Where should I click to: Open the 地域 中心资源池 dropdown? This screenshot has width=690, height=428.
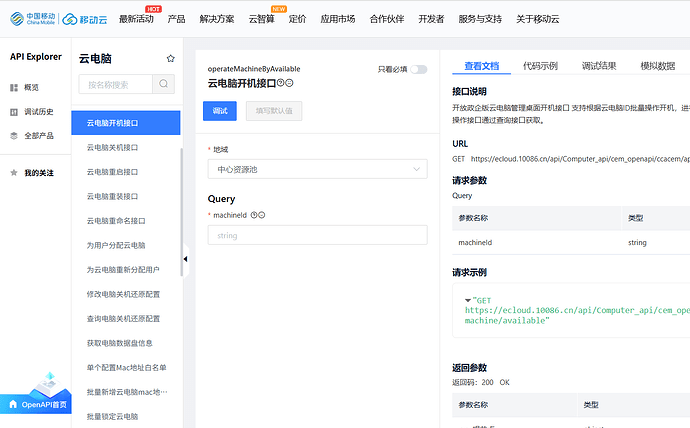click(x=317, y=169)
